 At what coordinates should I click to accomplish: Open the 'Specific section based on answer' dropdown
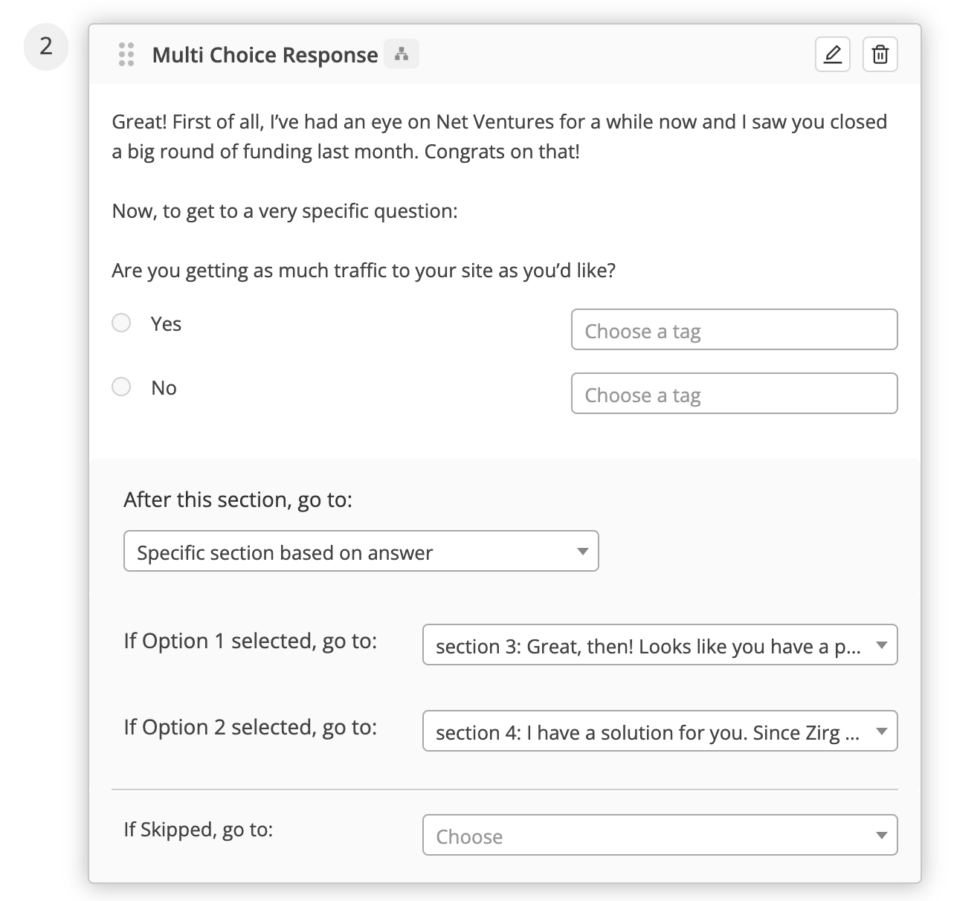click(x=360, y=551)
